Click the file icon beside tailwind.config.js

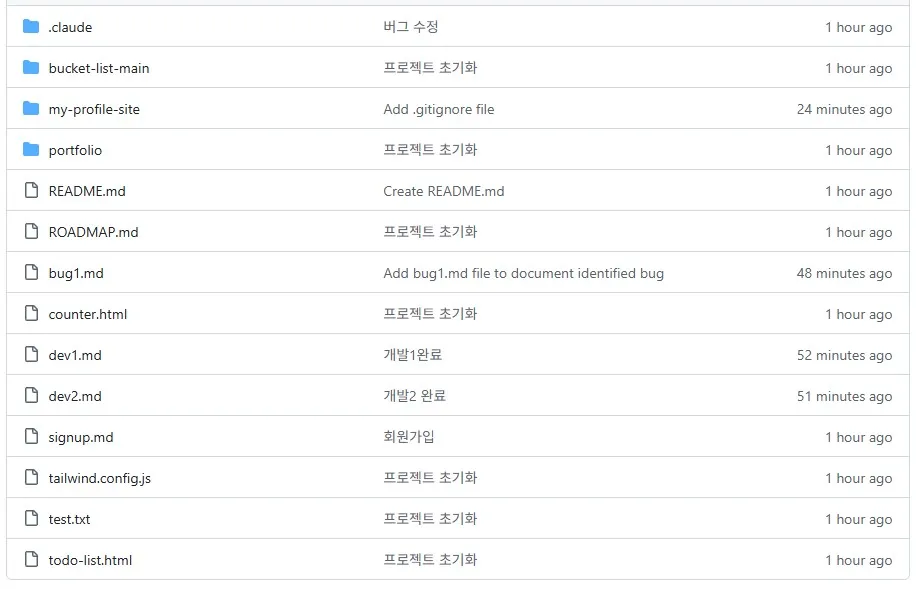[31, 478]
